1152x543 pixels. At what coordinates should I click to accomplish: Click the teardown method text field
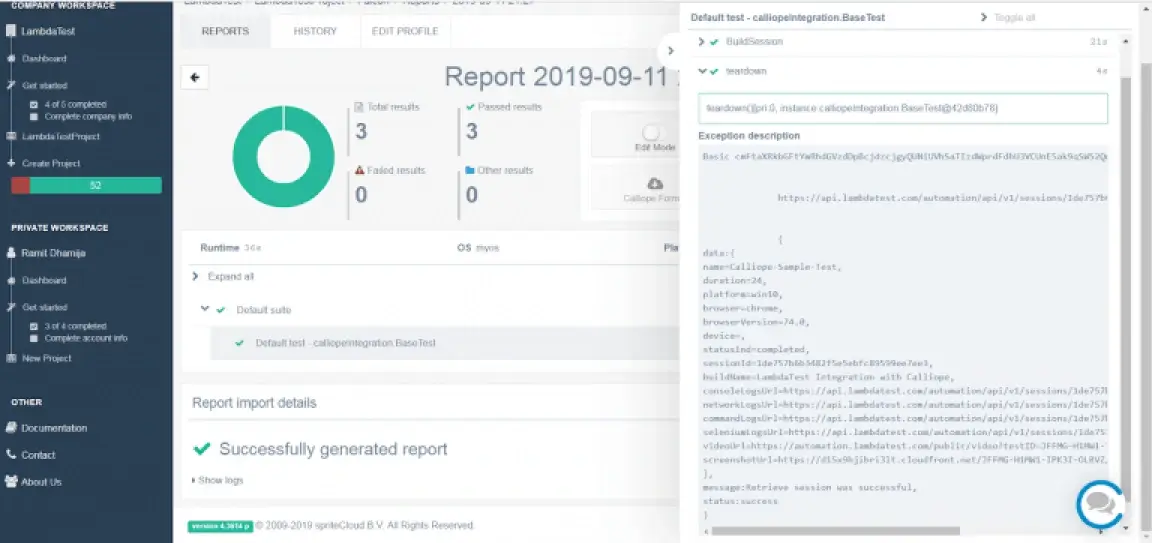pyautogui.click(x=903, y=108)
